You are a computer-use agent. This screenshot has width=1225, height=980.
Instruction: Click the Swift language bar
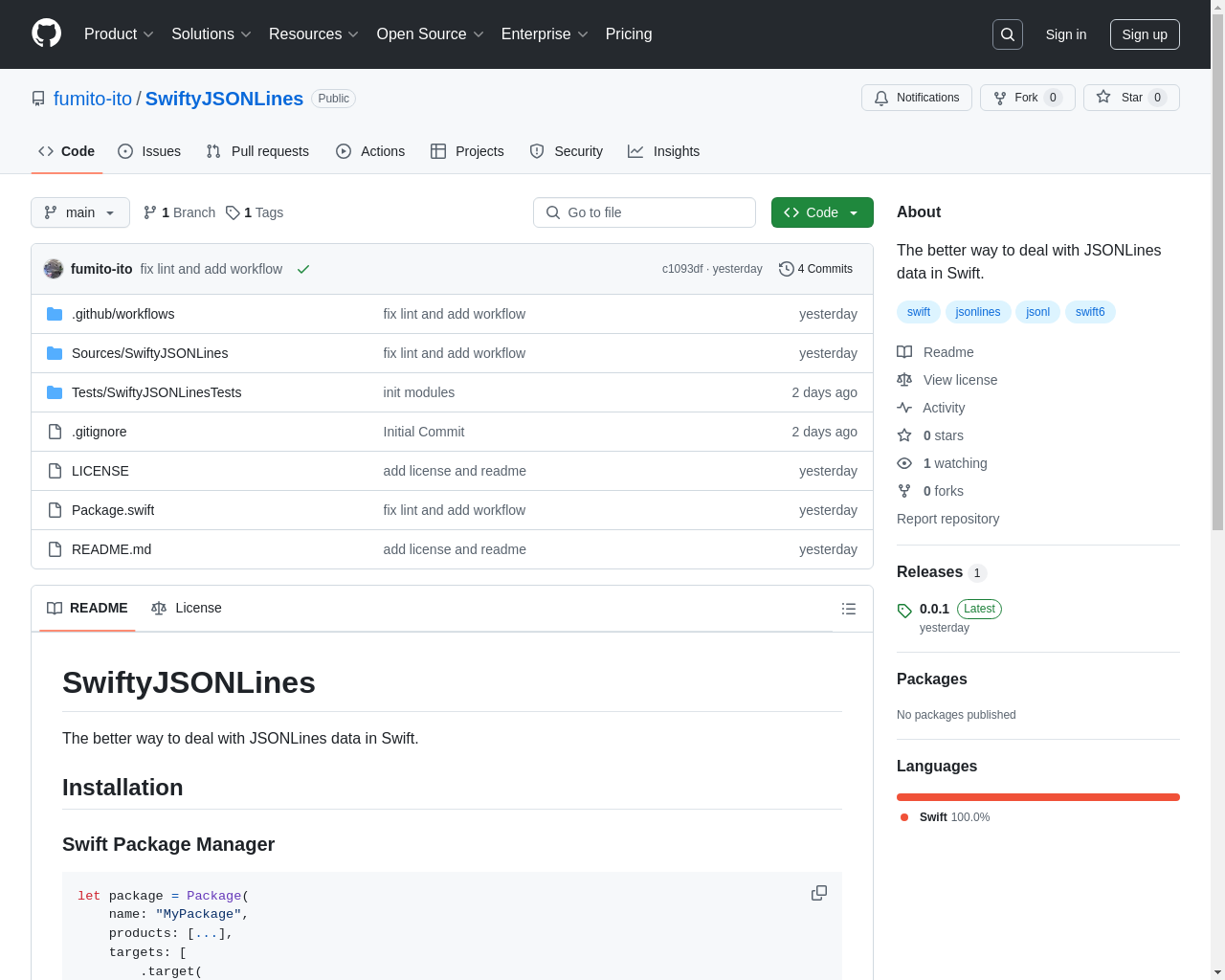pos(1038,797)
